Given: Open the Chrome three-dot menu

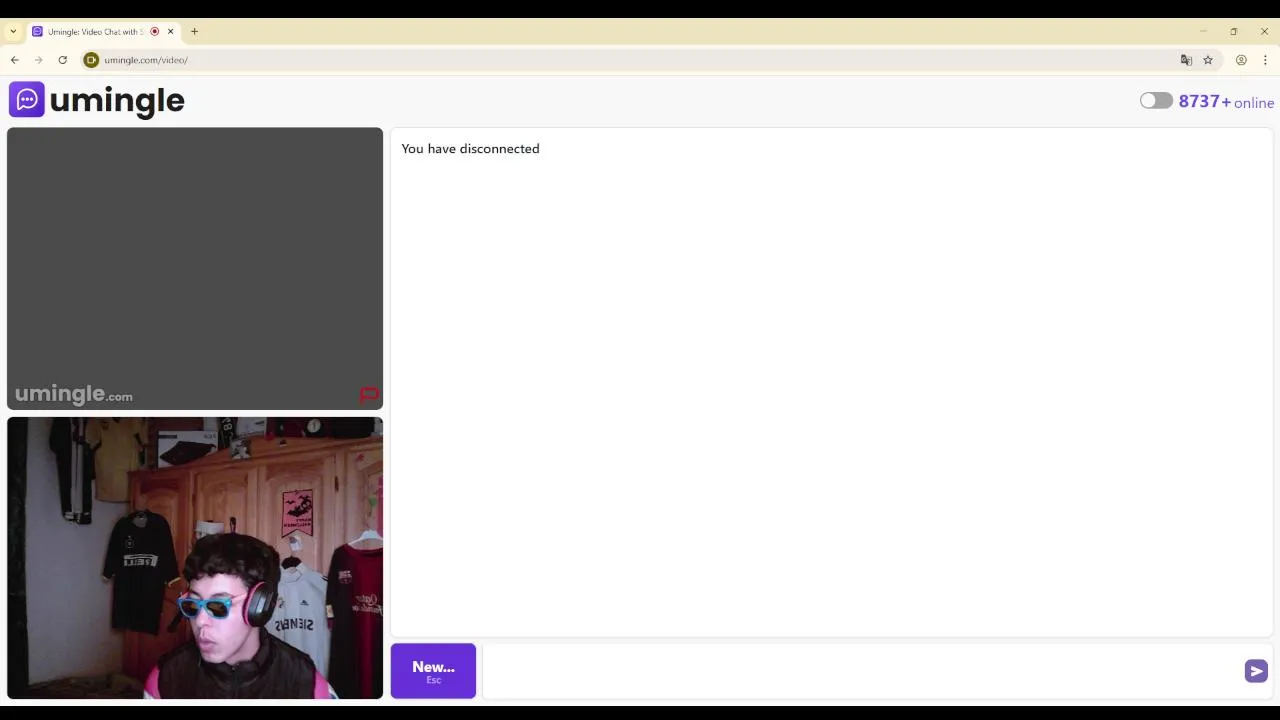Looking at the screenshot, I should 1265,60.
